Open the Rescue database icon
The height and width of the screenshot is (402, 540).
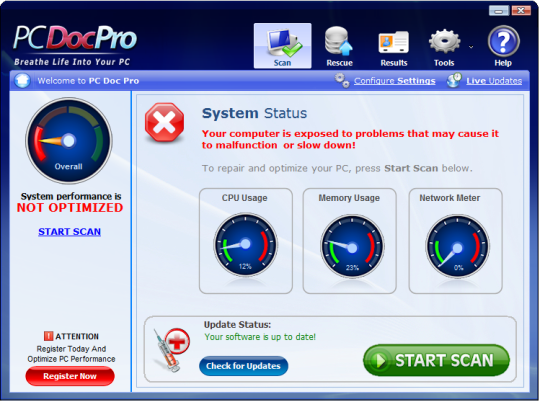pyautogui.click(x=339, y=41)
